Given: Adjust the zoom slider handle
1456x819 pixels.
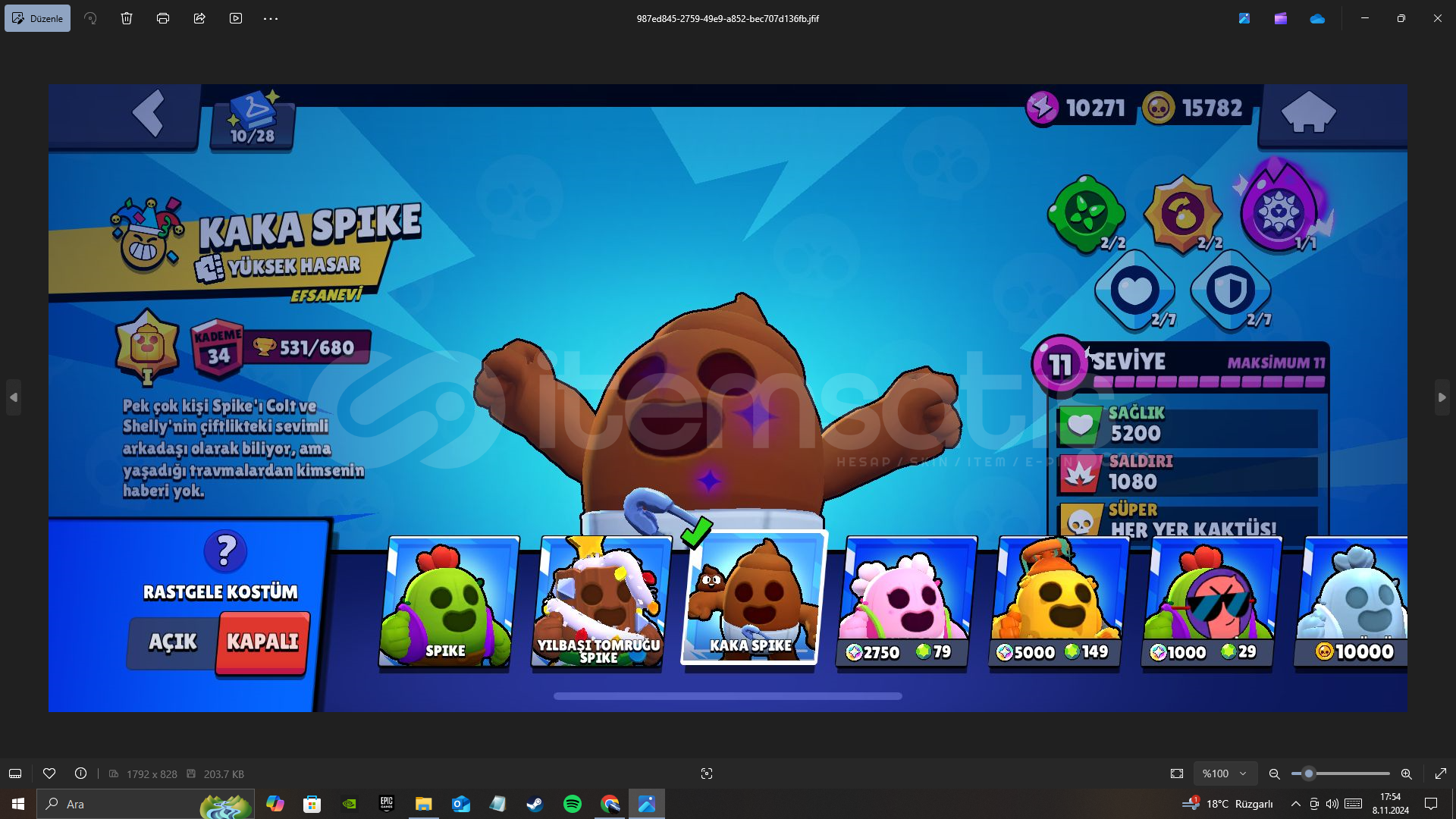Looking at the screenshot, I should [1308, 773].
